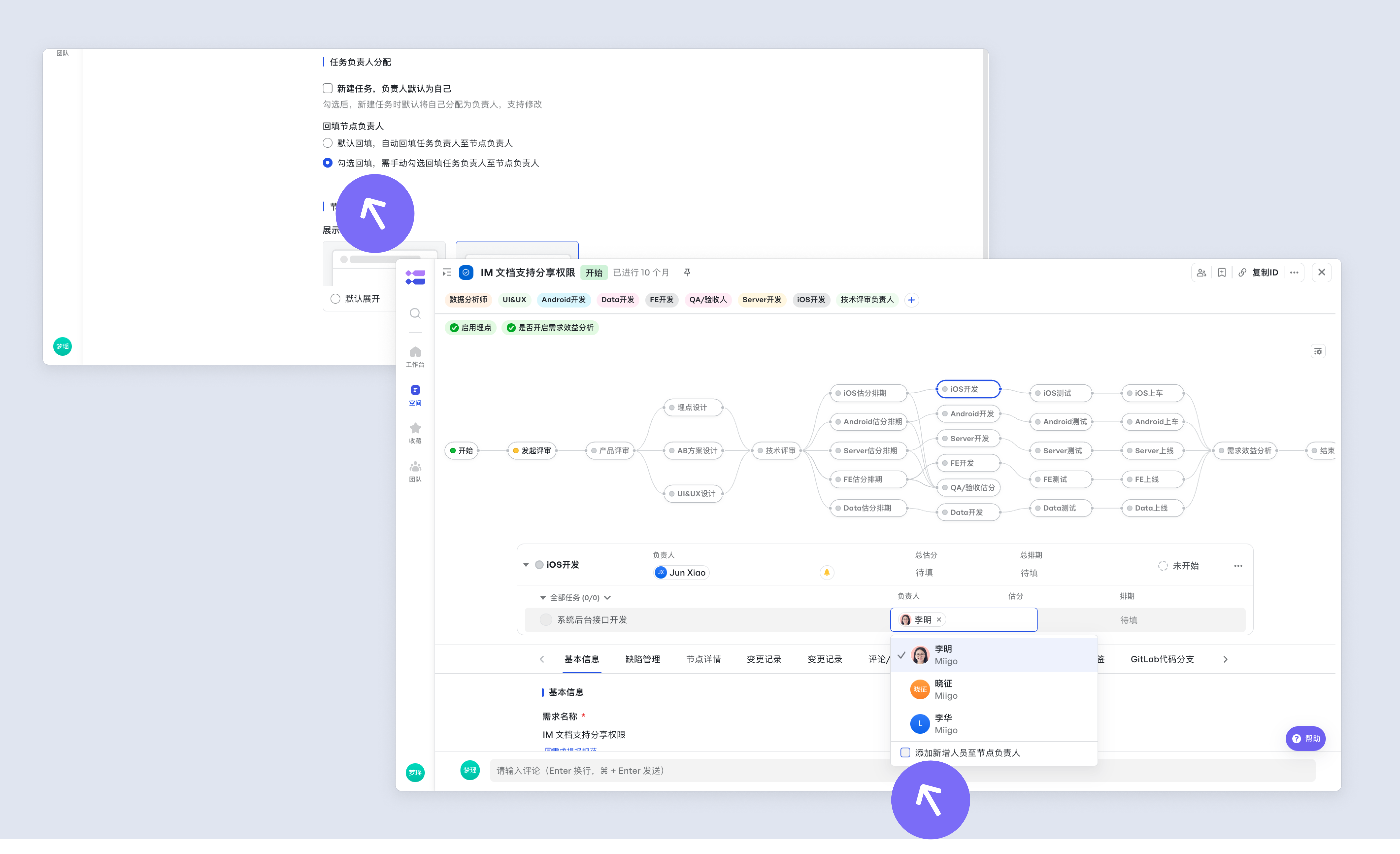
Task: Click the QA/验收人 role tag
Action: tap(708, 300)
